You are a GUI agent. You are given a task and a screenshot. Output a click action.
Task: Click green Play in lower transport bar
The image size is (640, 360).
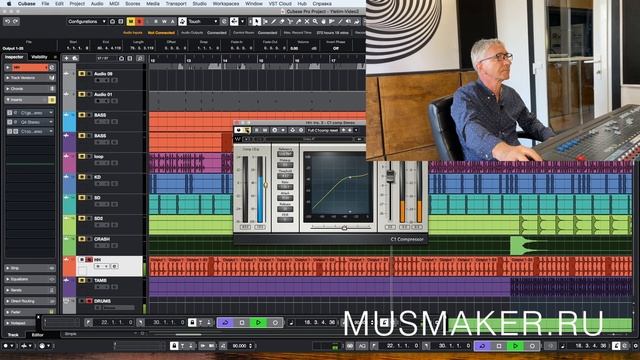point(516,346)
